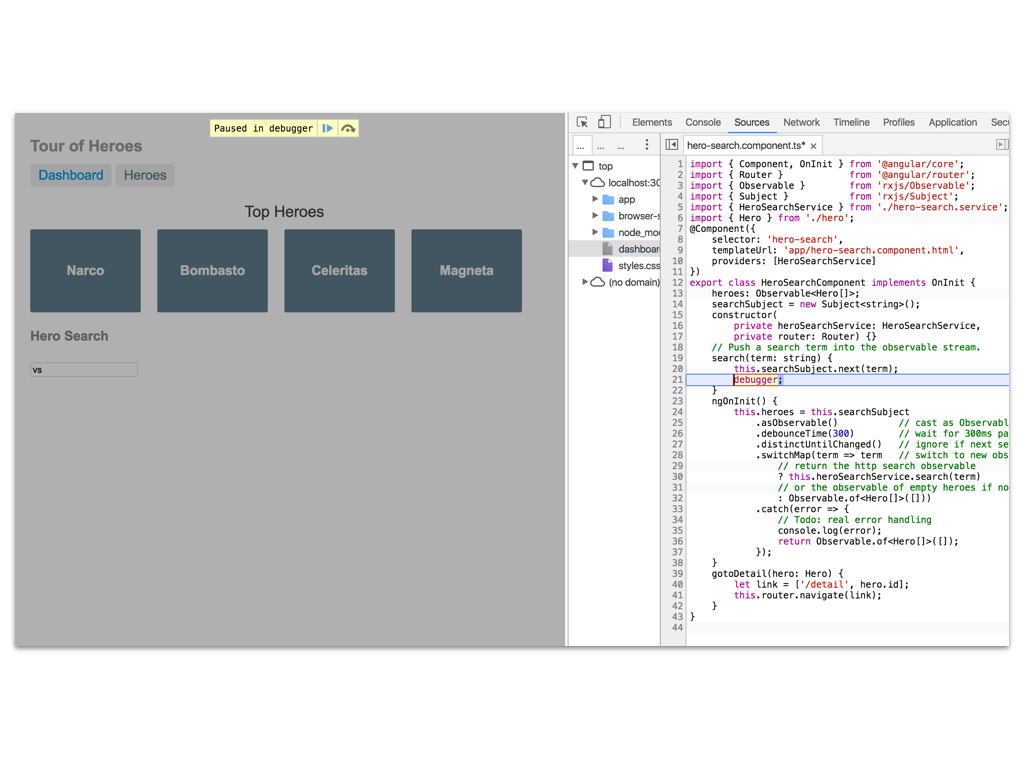
Task: Open the Application panel
Action: click(953, 122)
